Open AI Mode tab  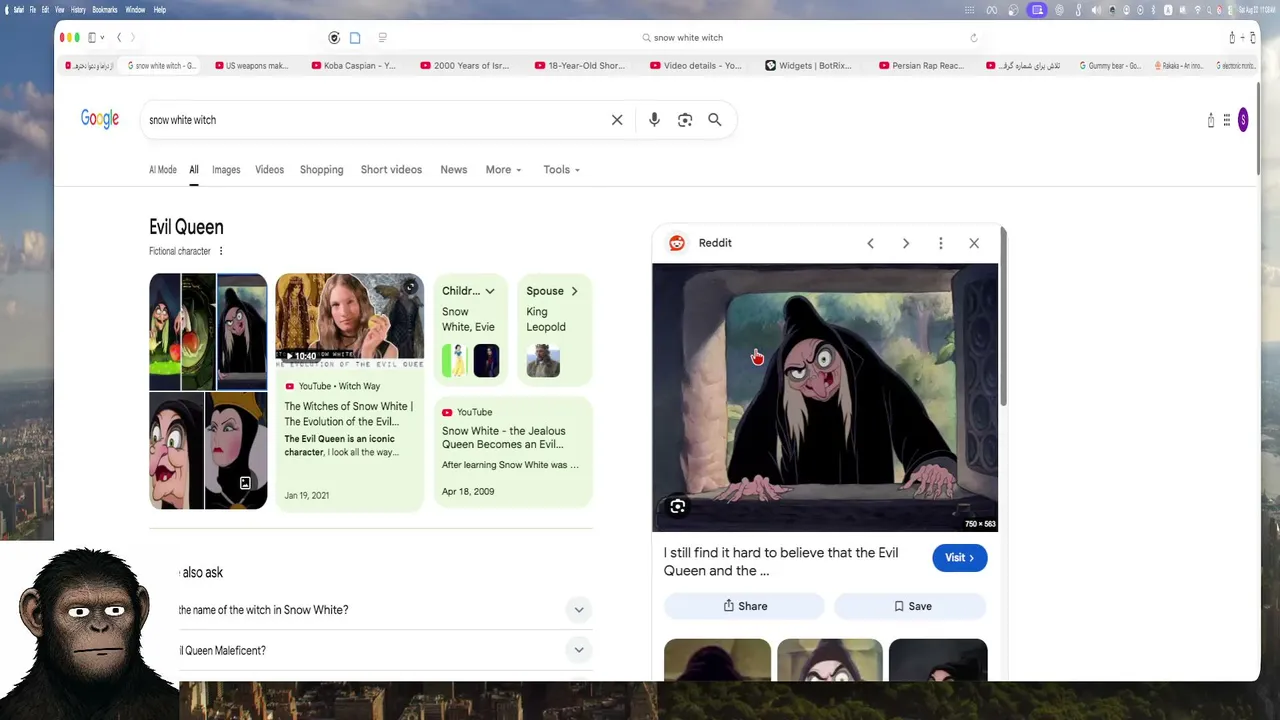pyautogui.click(x=163, y=170)
